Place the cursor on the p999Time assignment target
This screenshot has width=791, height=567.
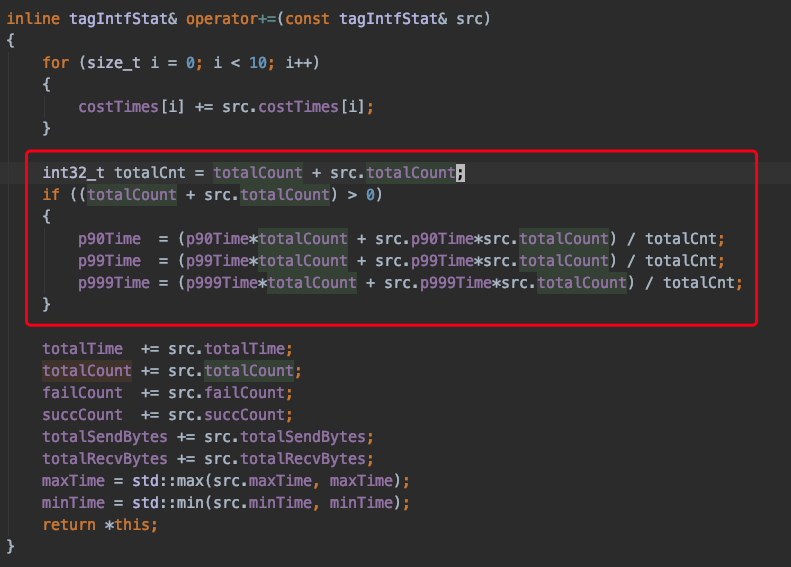115,282
